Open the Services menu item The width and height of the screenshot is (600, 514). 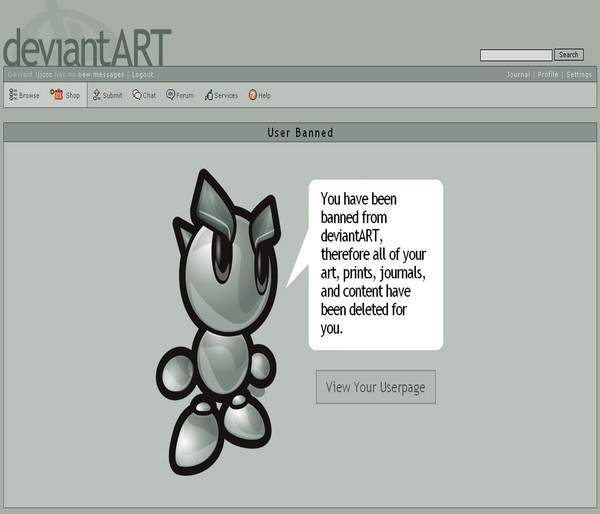tap(226, 95)
